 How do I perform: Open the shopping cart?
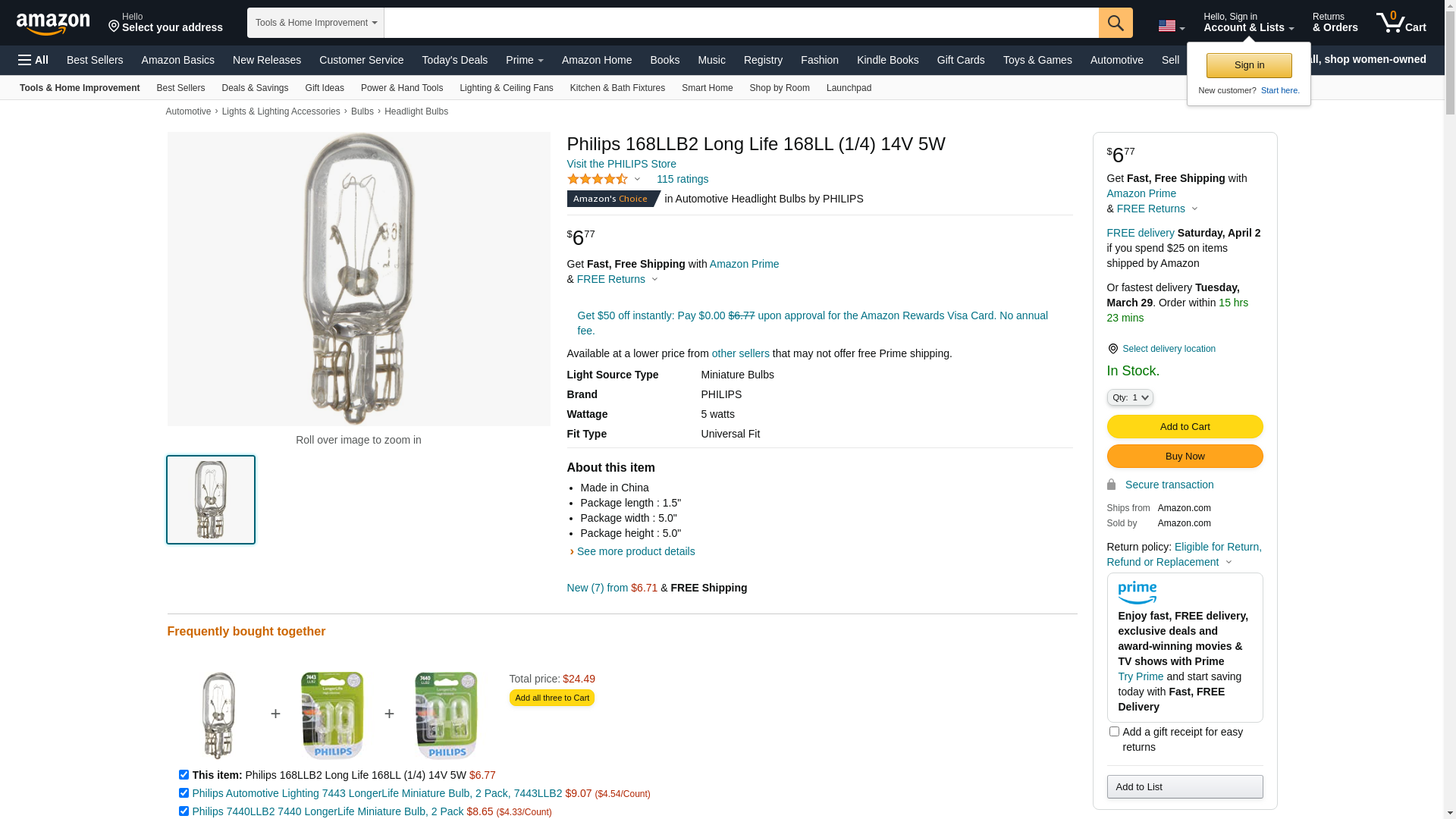coord(1401,23)
